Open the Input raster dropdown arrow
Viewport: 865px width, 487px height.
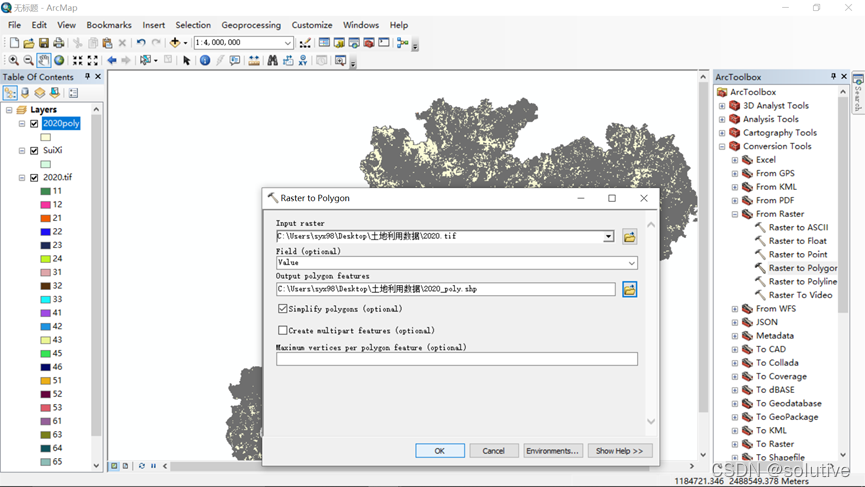[x=608, y=237]
